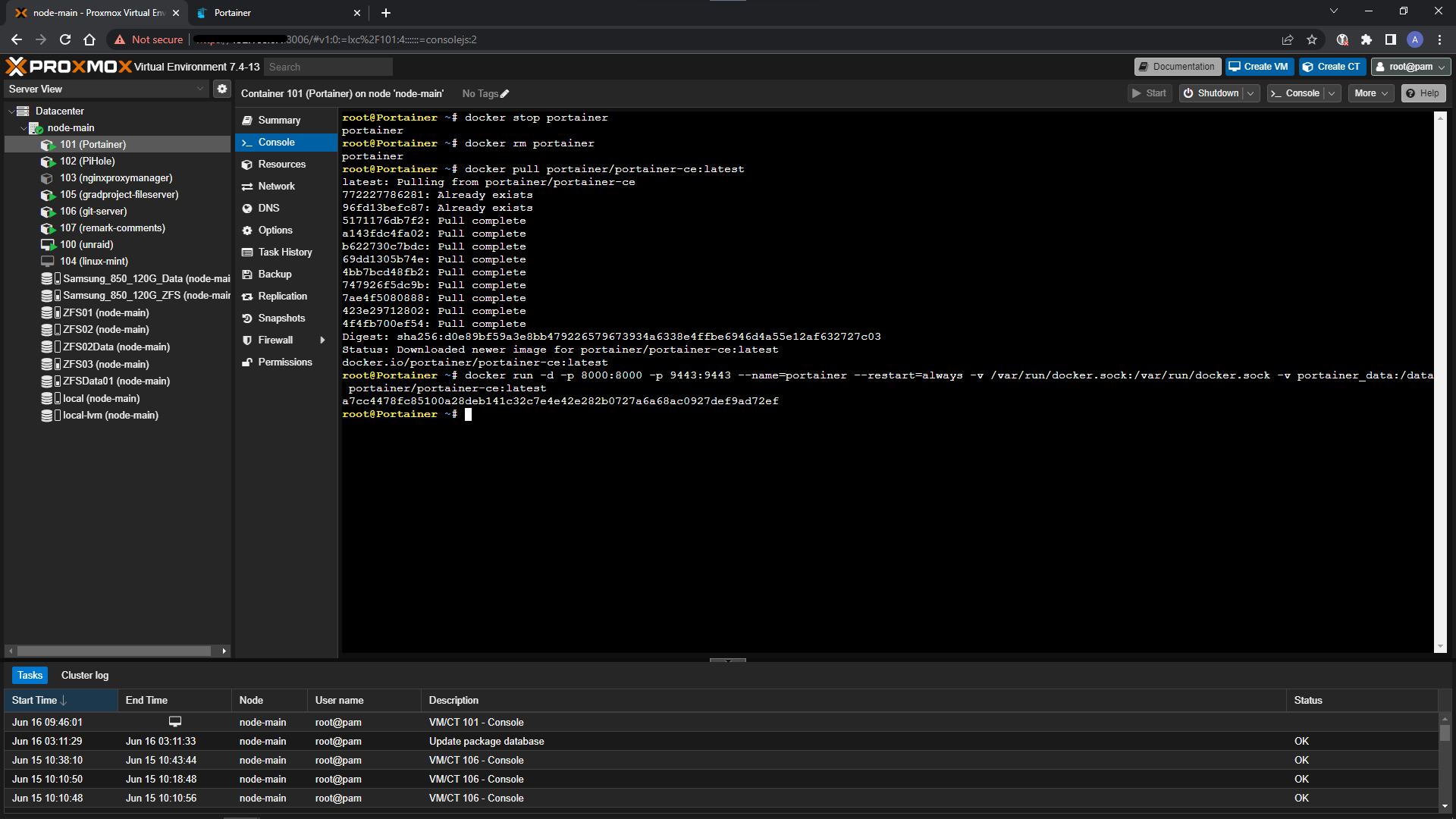Open Chrome three-dot menu
Viewport: 1456px width, 819px height.
coord(1439,39)
